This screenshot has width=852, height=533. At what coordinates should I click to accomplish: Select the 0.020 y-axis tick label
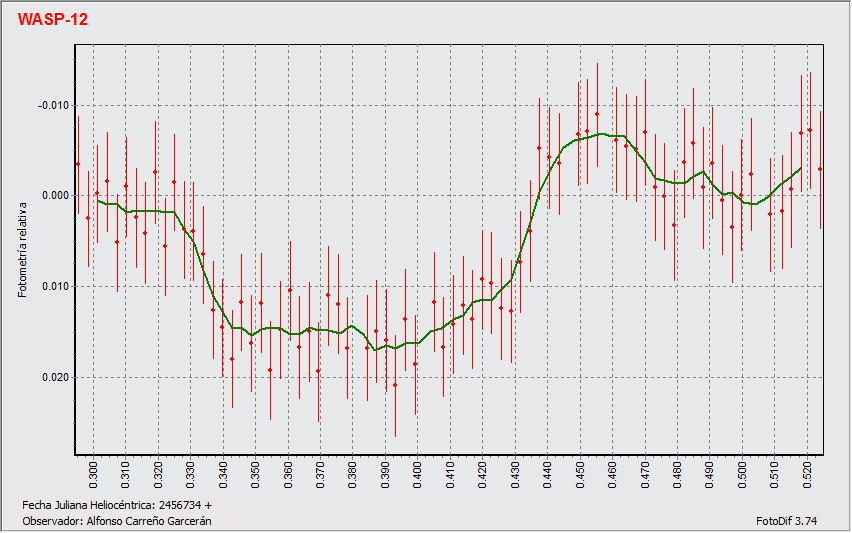(x=56, y=378)
